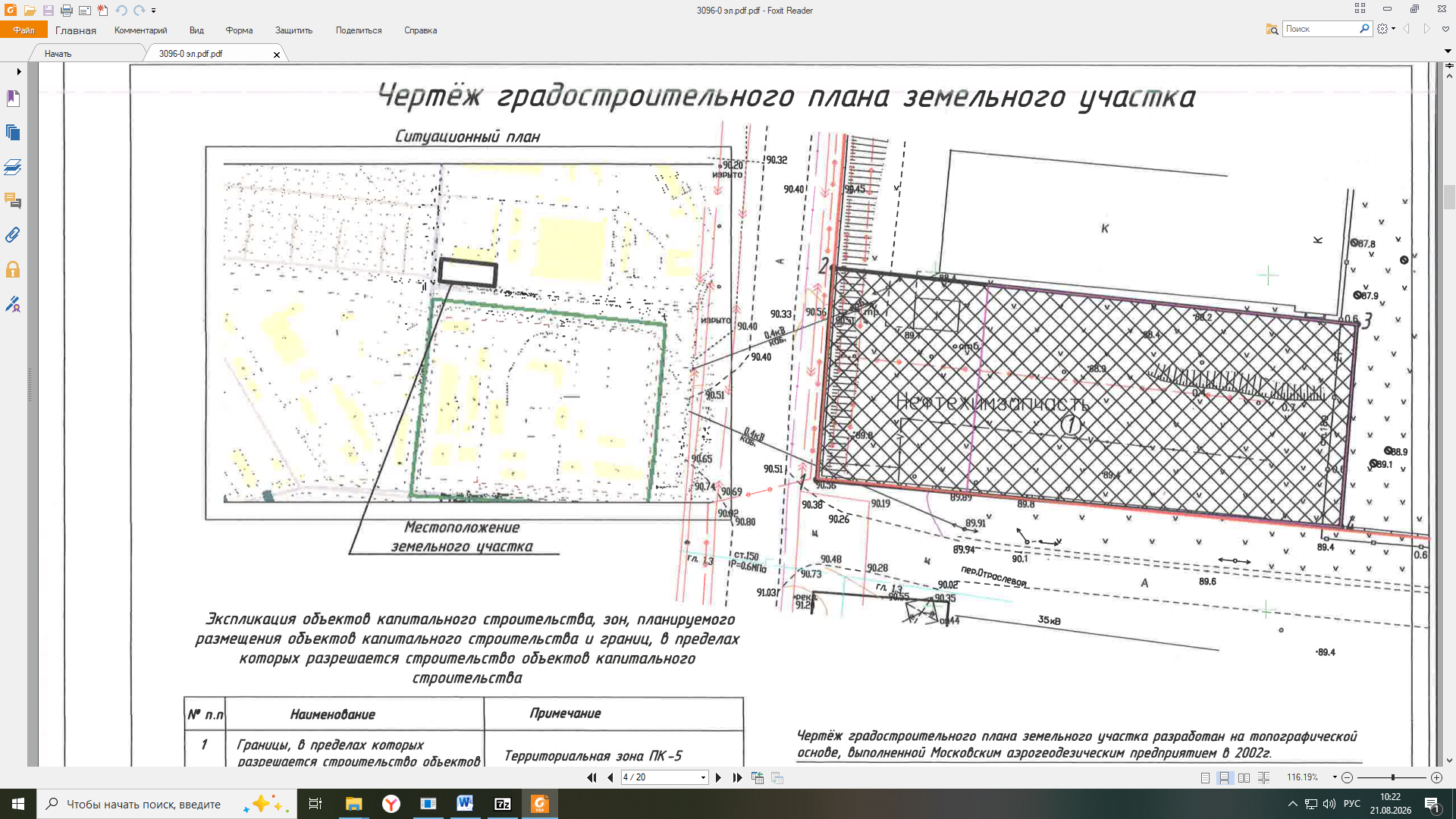Screen dimensions: 1456x819
Task: Click the Print icon in quick toolbar
Action: pos(67,11)
